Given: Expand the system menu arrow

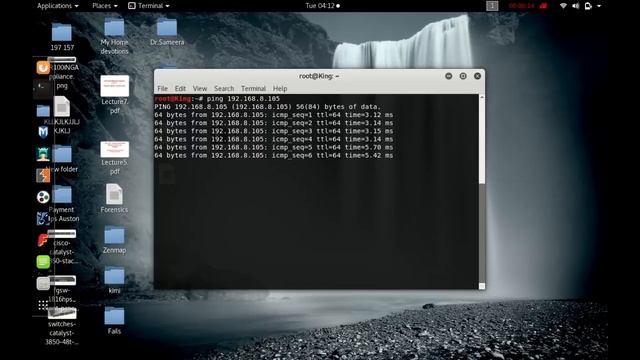Looking at the screenshot, I should [x=599, y=6].
